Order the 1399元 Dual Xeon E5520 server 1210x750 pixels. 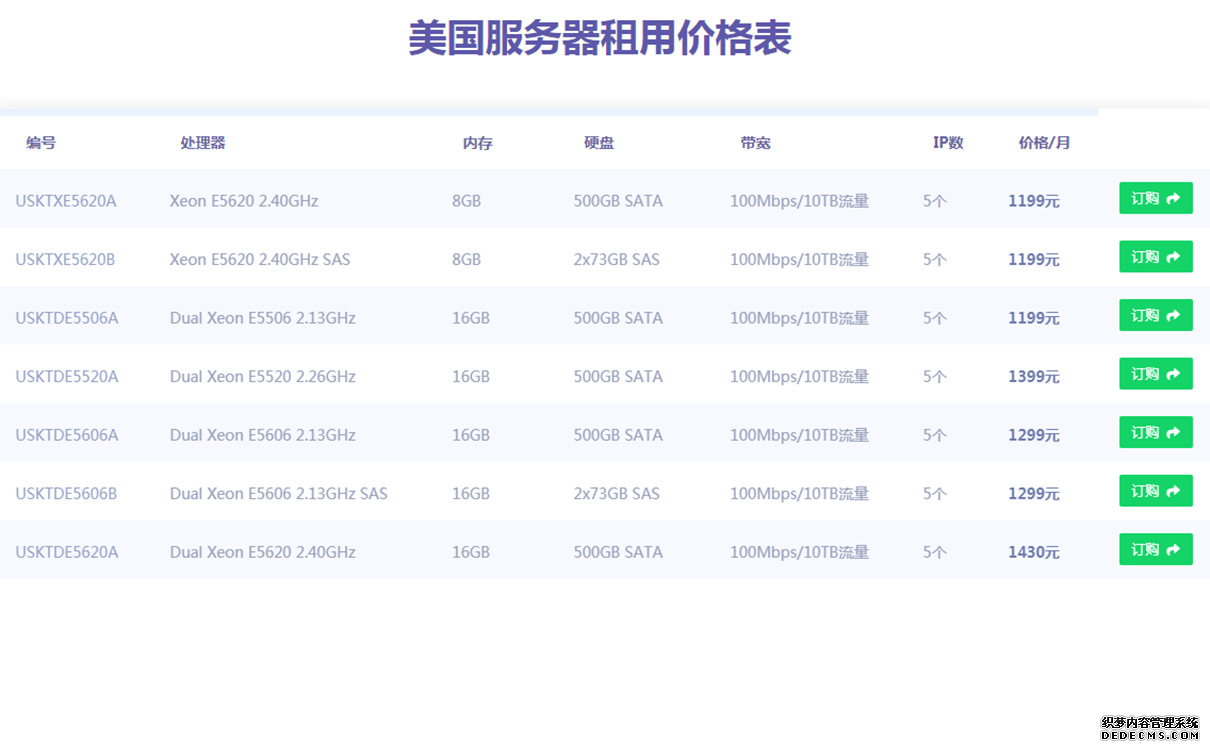tap(1155, 374)
